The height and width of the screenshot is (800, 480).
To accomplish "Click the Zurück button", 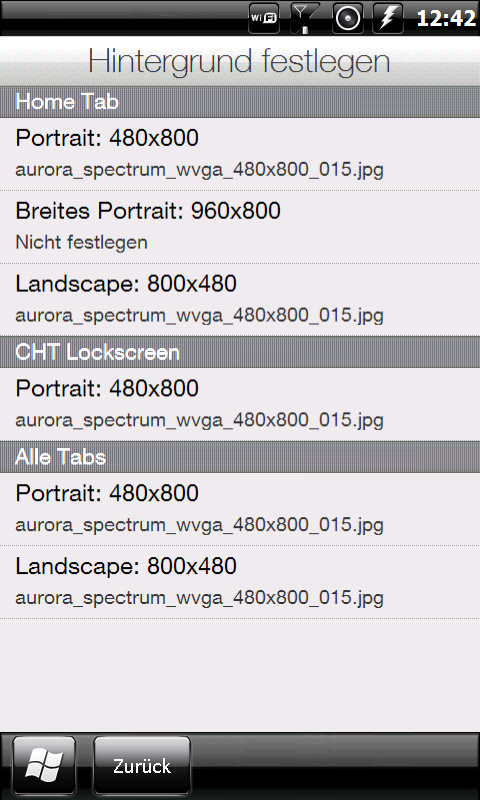I will click(x=142, y=766).
